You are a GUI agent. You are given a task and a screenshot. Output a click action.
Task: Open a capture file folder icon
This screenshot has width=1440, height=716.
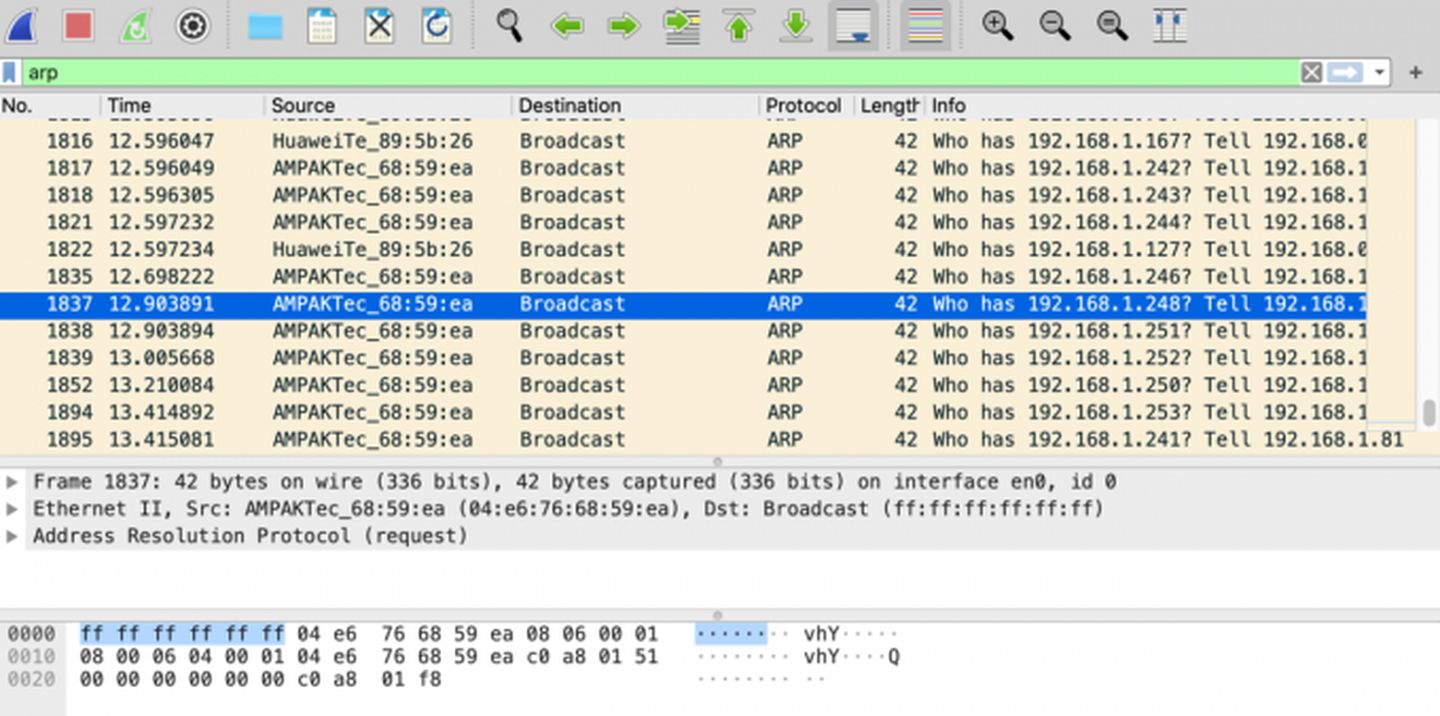[265, 26]
